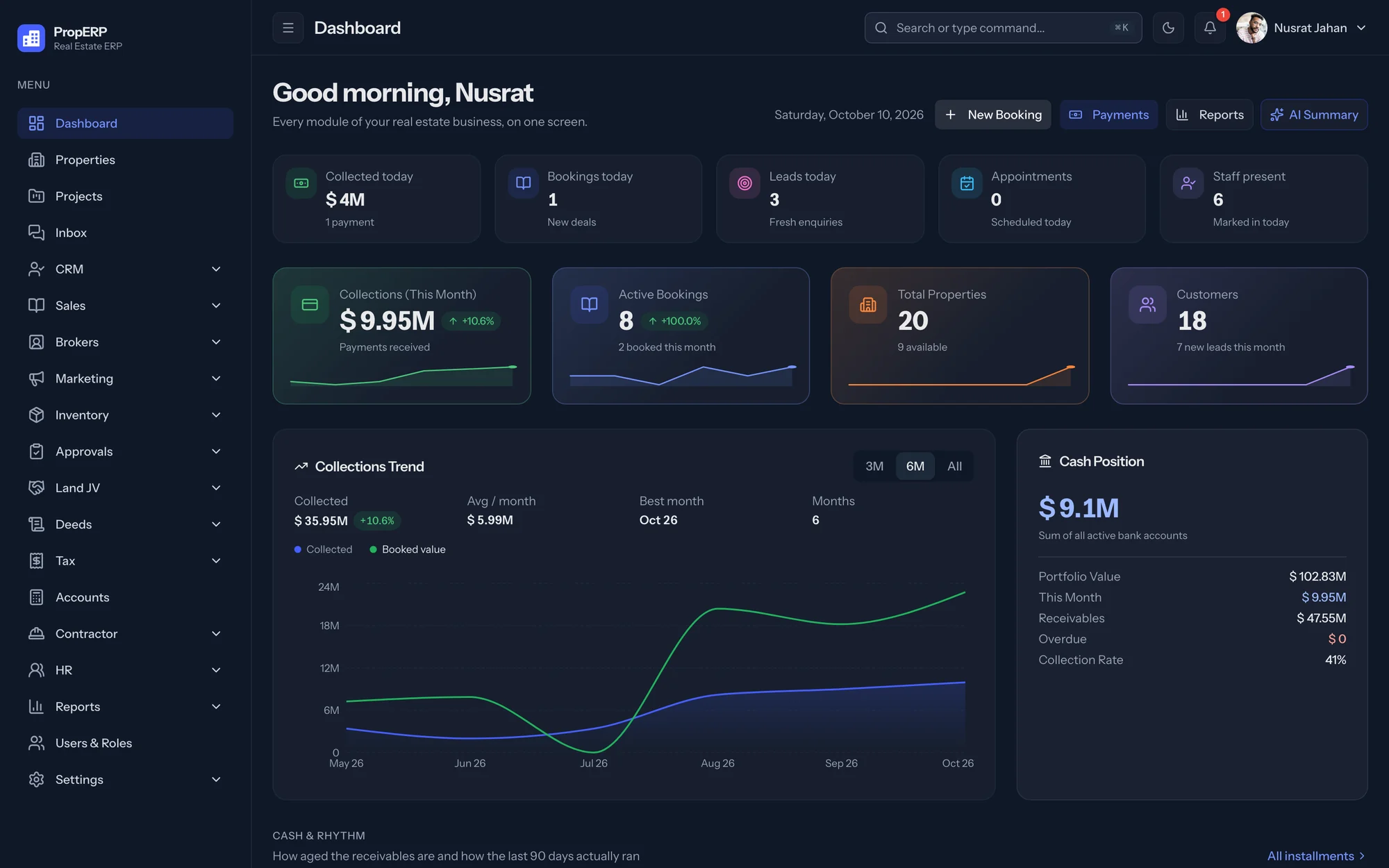This screenshot has width=1389, height=868.
Task: Open user menu chevron beside Nusrat Jahan
Action: click(x=1361, y=28)
